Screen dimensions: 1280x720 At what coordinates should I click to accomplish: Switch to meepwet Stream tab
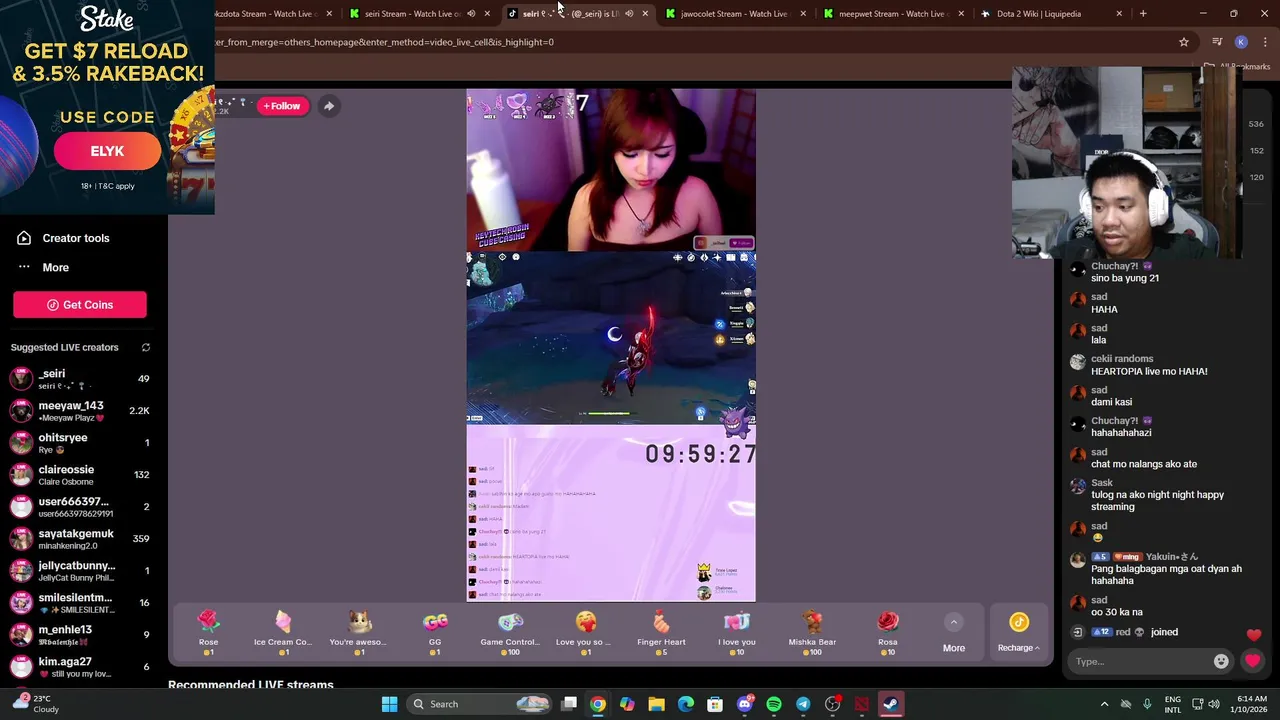[892, 14]
